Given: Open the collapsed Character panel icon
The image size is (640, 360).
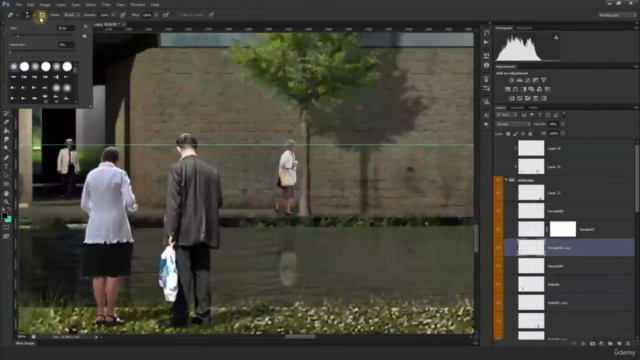Looking at the screenshot, I should coord(486,116).
